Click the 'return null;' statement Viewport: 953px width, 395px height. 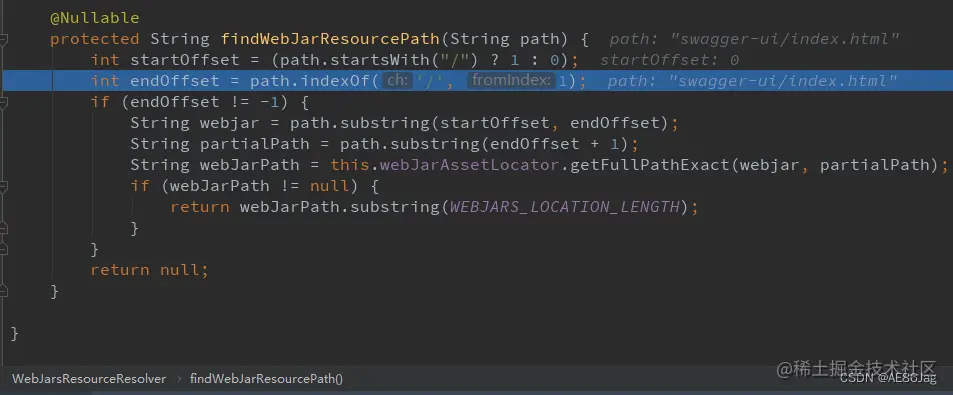point(150,269)
